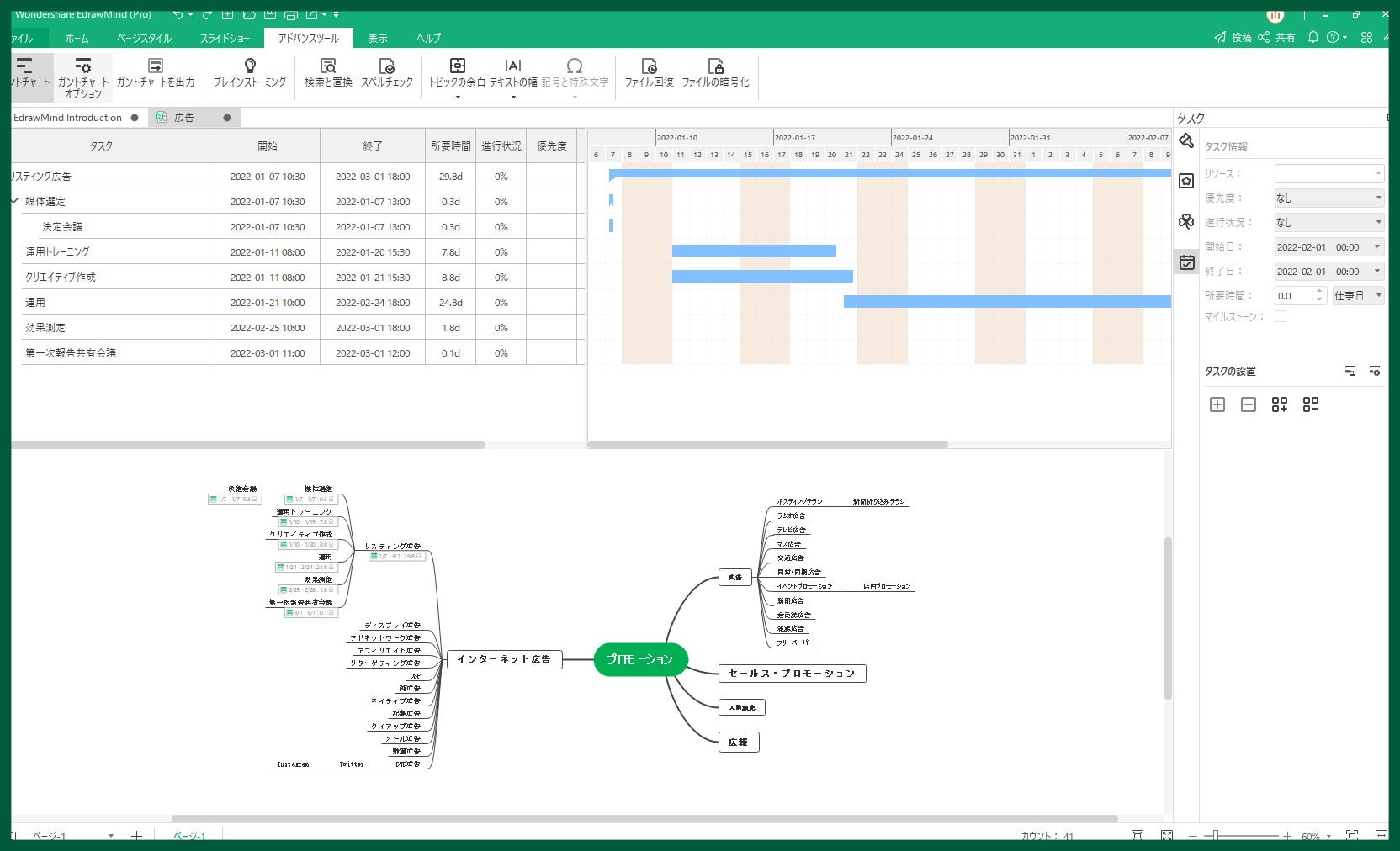Screen dimensions: 1400x851
Task: Click the File Encryption icon
Action: pos(715,66)
